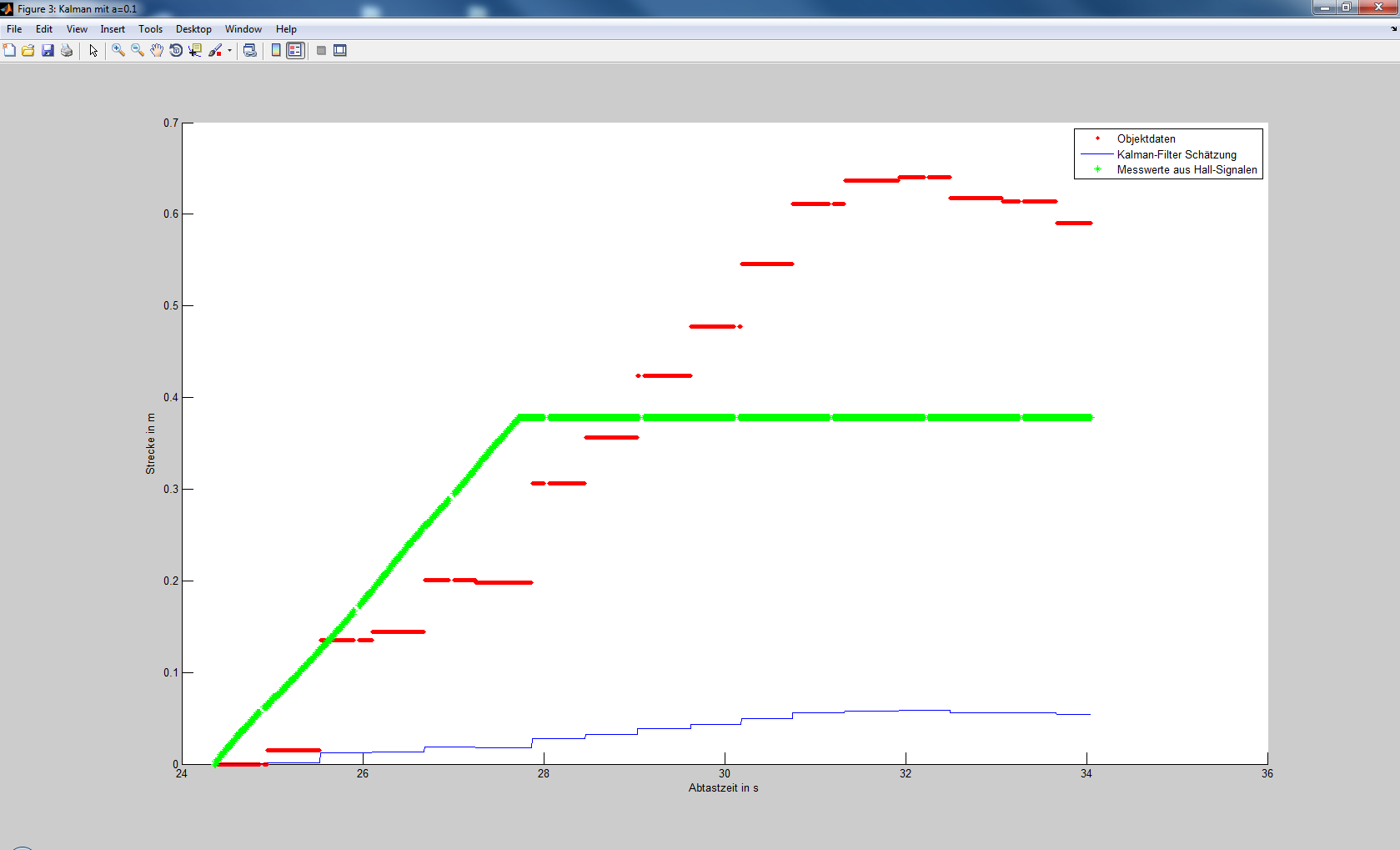Select the Pan hand tool
Screen dimensions: 1400x850
(157, 51)
